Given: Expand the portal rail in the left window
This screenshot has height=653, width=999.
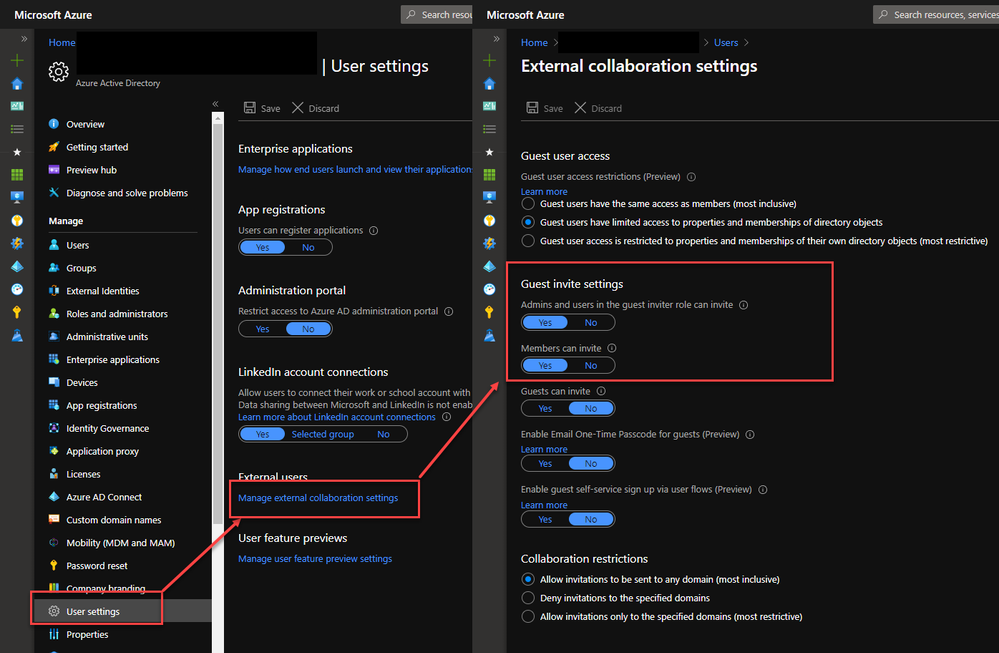Looking at the screenshot, I should pyautogui.click(x=24, y=39).
